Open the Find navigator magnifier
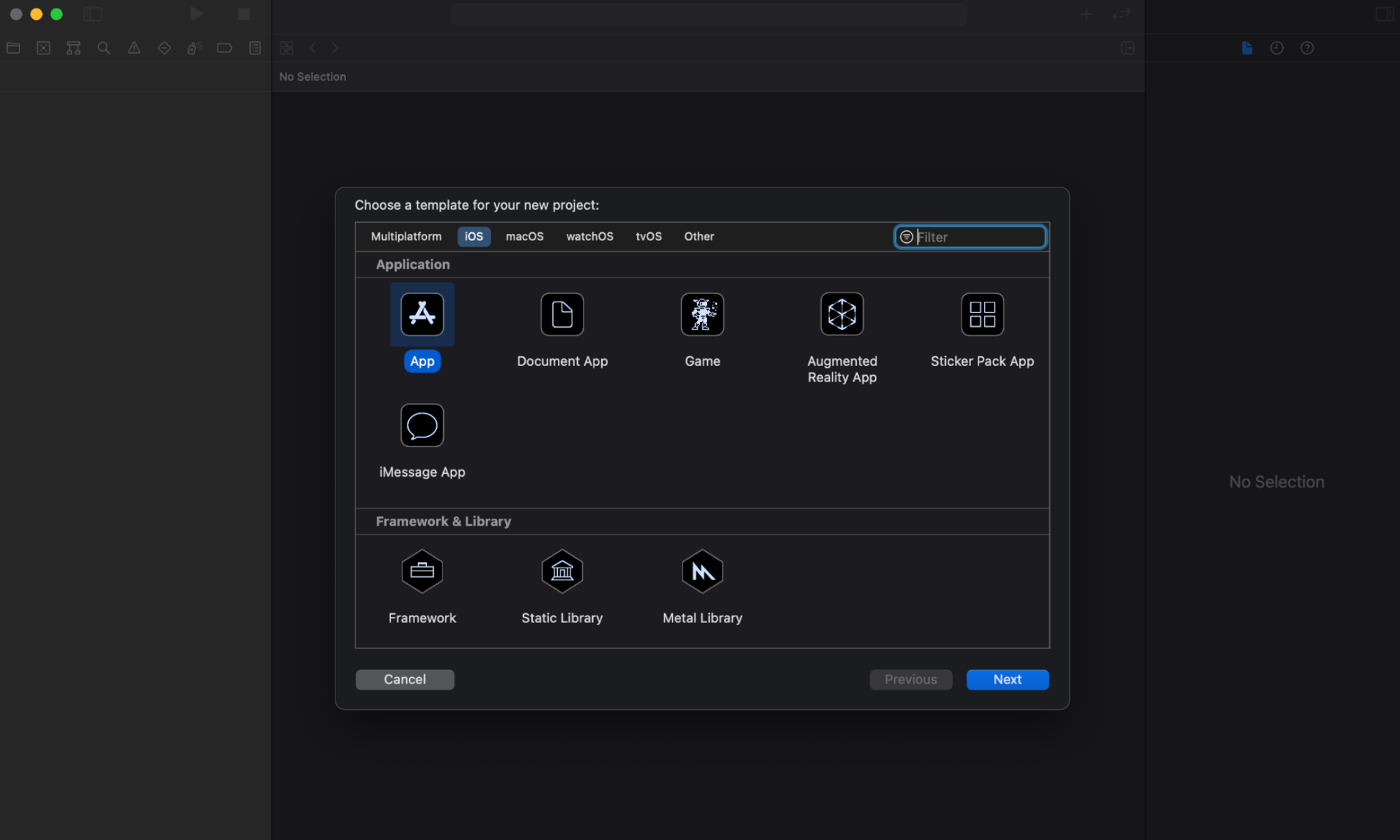Image resolution: width=1400 pixels, height=840 pixels. (x=104, y=48)
